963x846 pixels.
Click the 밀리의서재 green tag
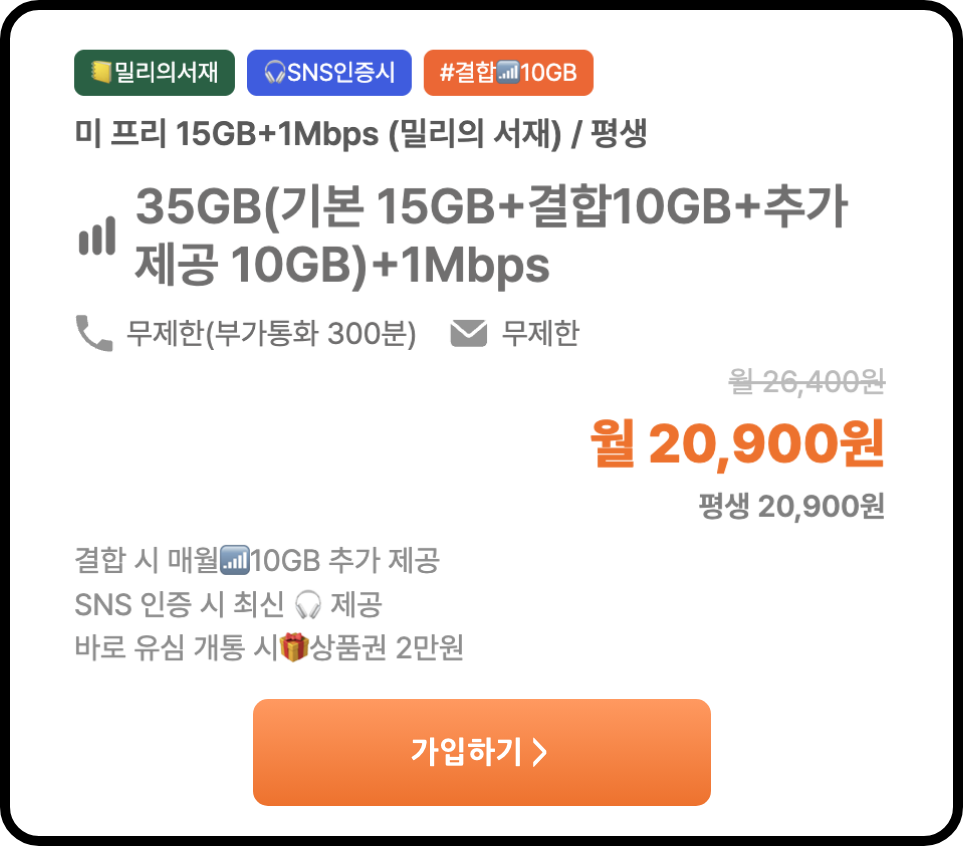point(154,72)
